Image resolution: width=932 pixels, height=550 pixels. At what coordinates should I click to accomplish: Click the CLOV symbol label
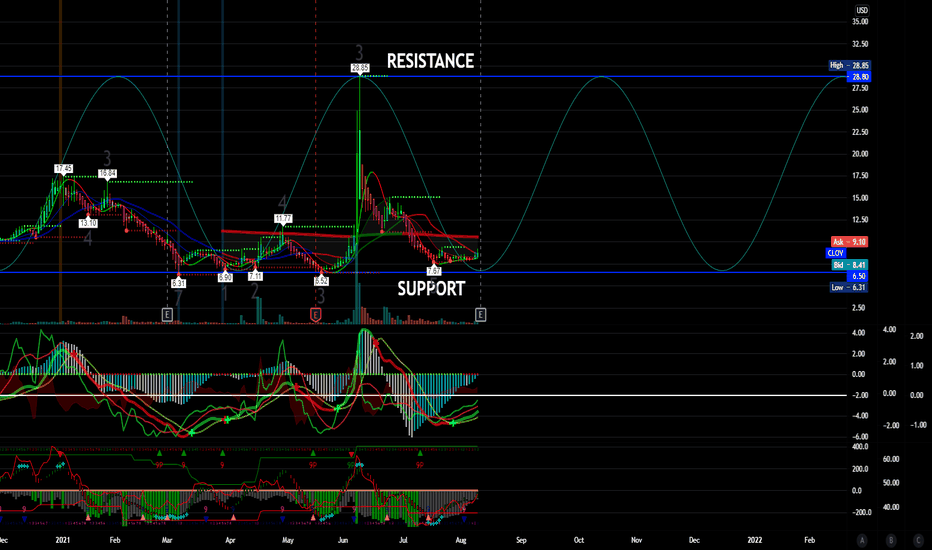836,253
